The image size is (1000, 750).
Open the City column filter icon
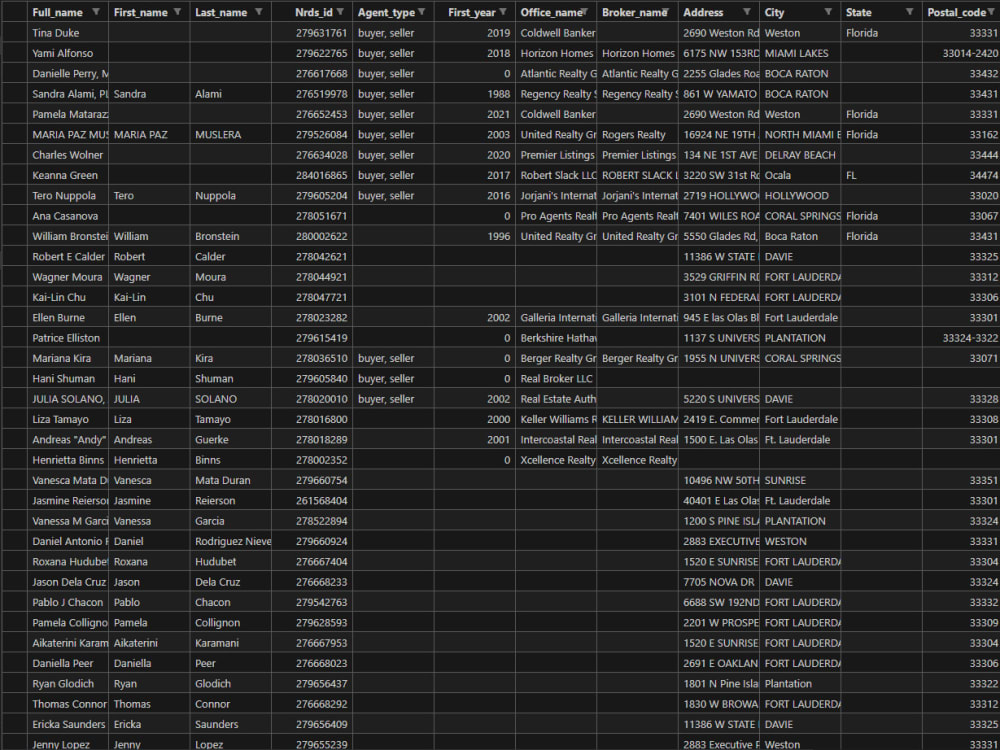point(828,12)
